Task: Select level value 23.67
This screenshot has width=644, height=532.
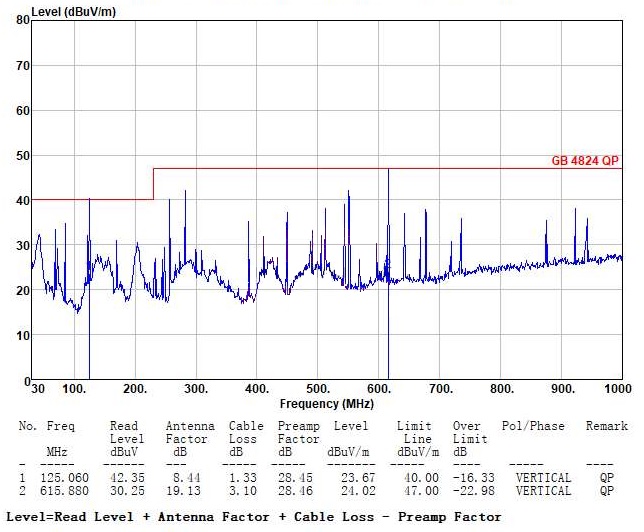Action: [x=358, y=478]
